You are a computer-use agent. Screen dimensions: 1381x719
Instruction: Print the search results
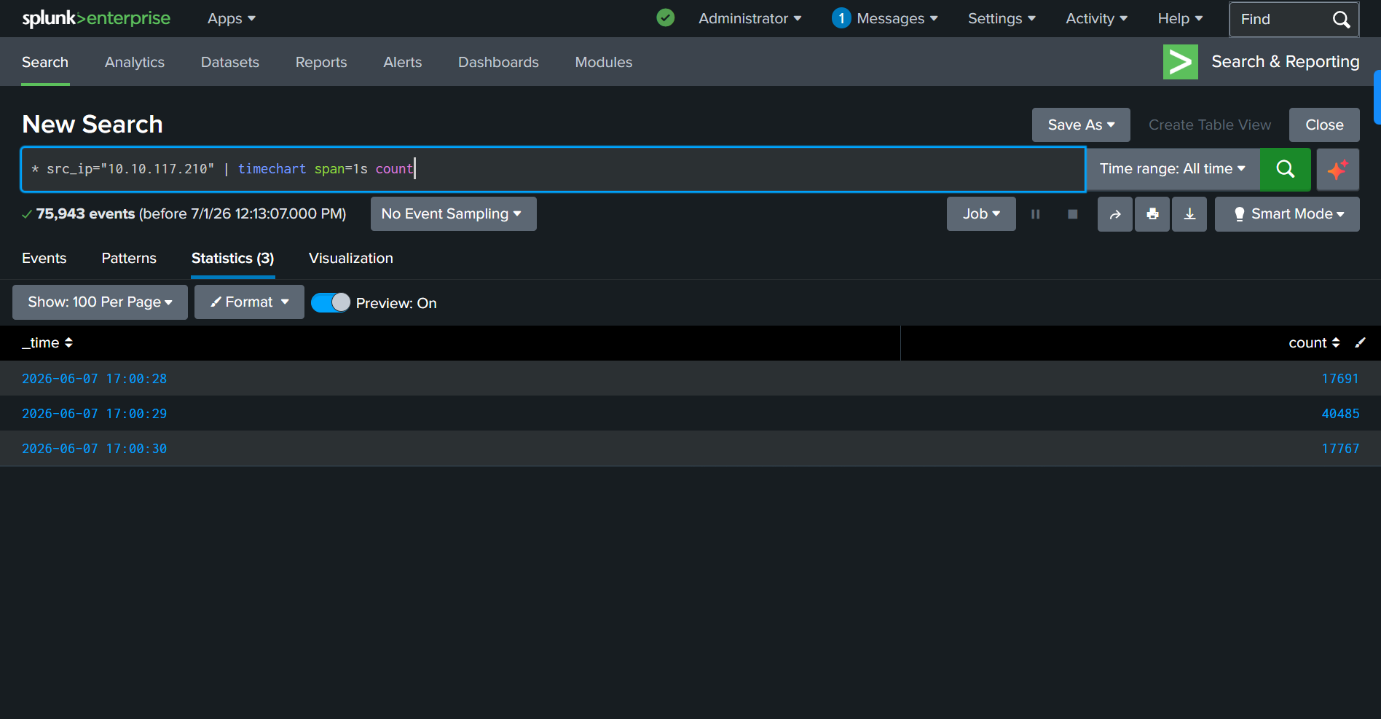[1152, 214]
